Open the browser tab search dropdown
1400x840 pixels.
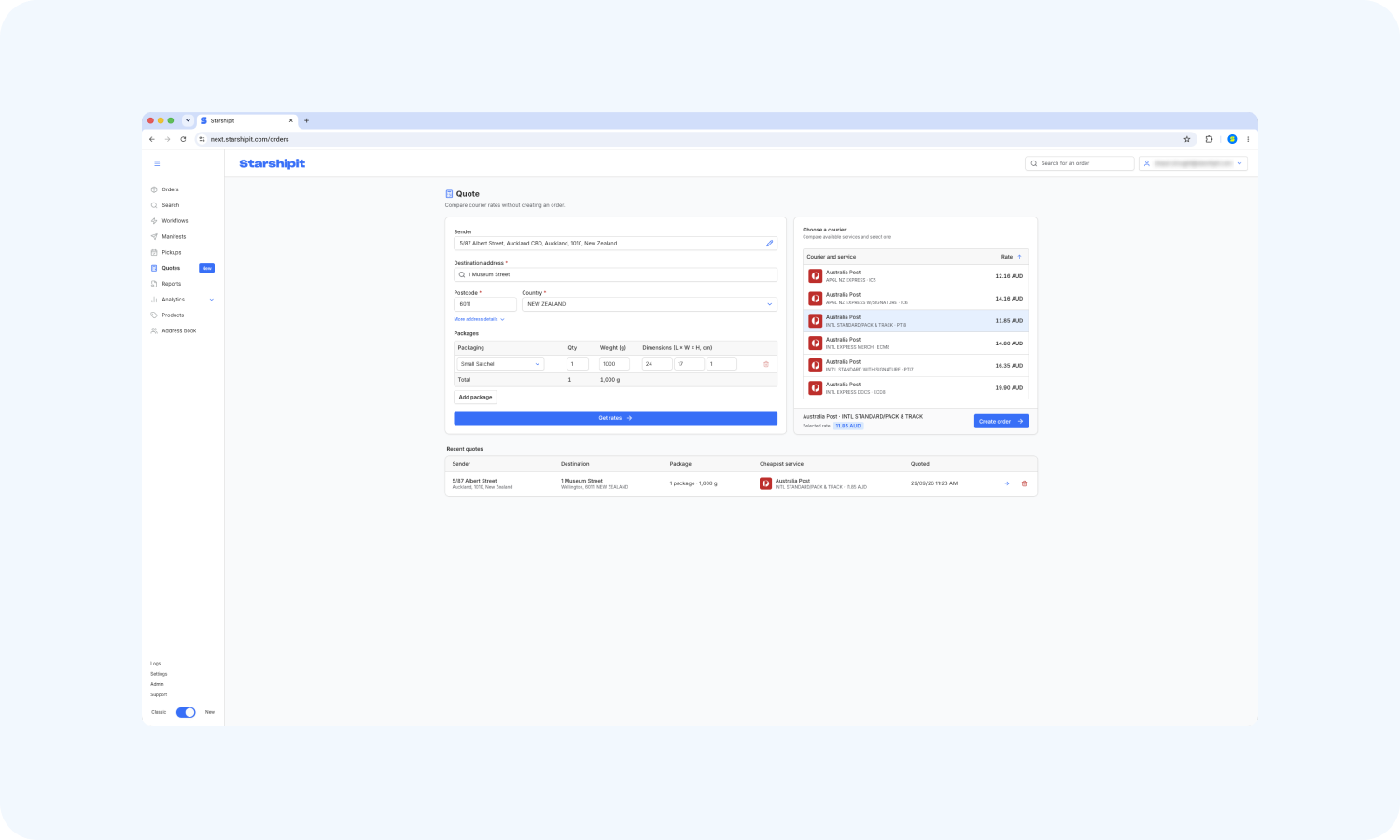coord(188,120)
